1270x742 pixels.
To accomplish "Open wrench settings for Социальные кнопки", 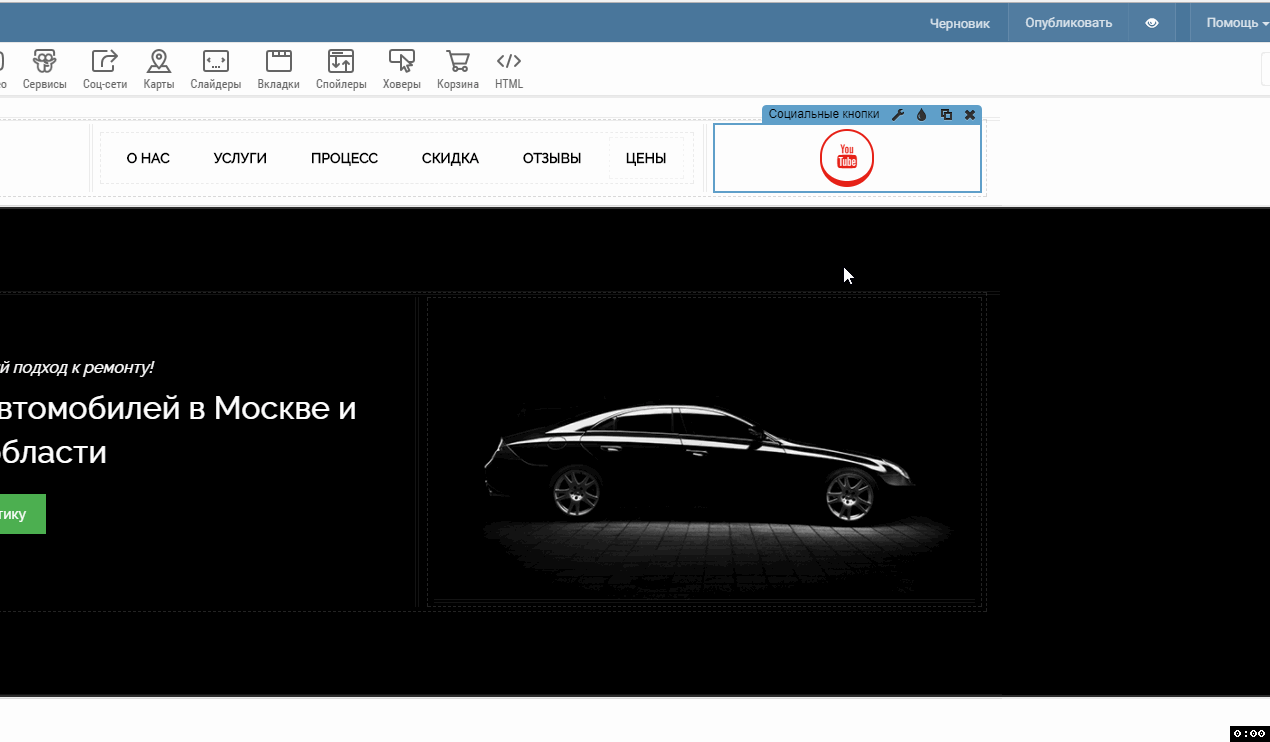I will (898, 115).
